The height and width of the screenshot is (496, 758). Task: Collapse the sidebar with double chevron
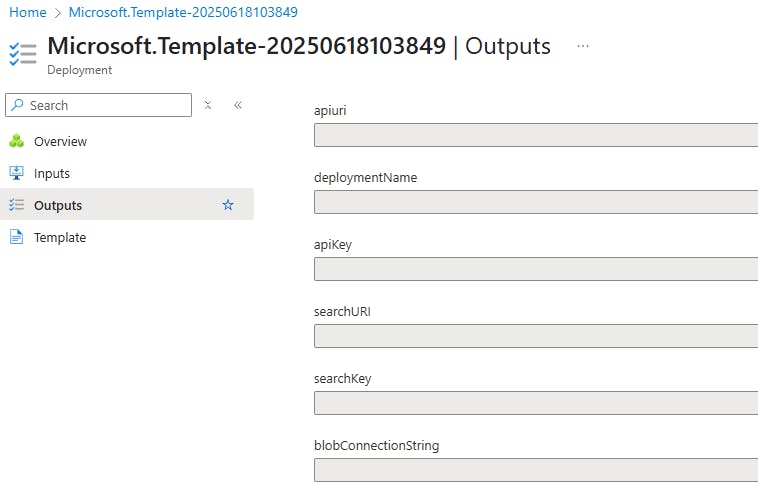pos(238,105)
